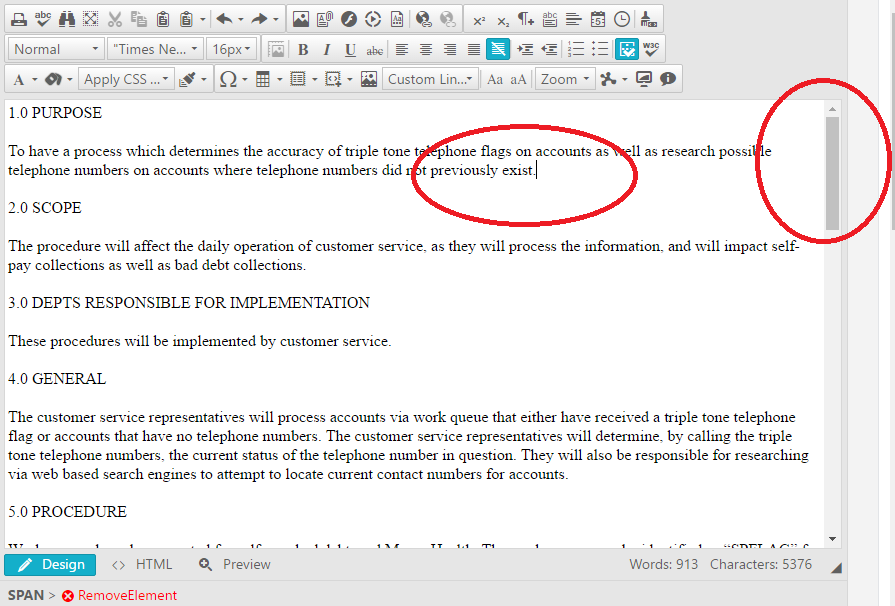
Task: Align text left
Action: tap(402, 50)
